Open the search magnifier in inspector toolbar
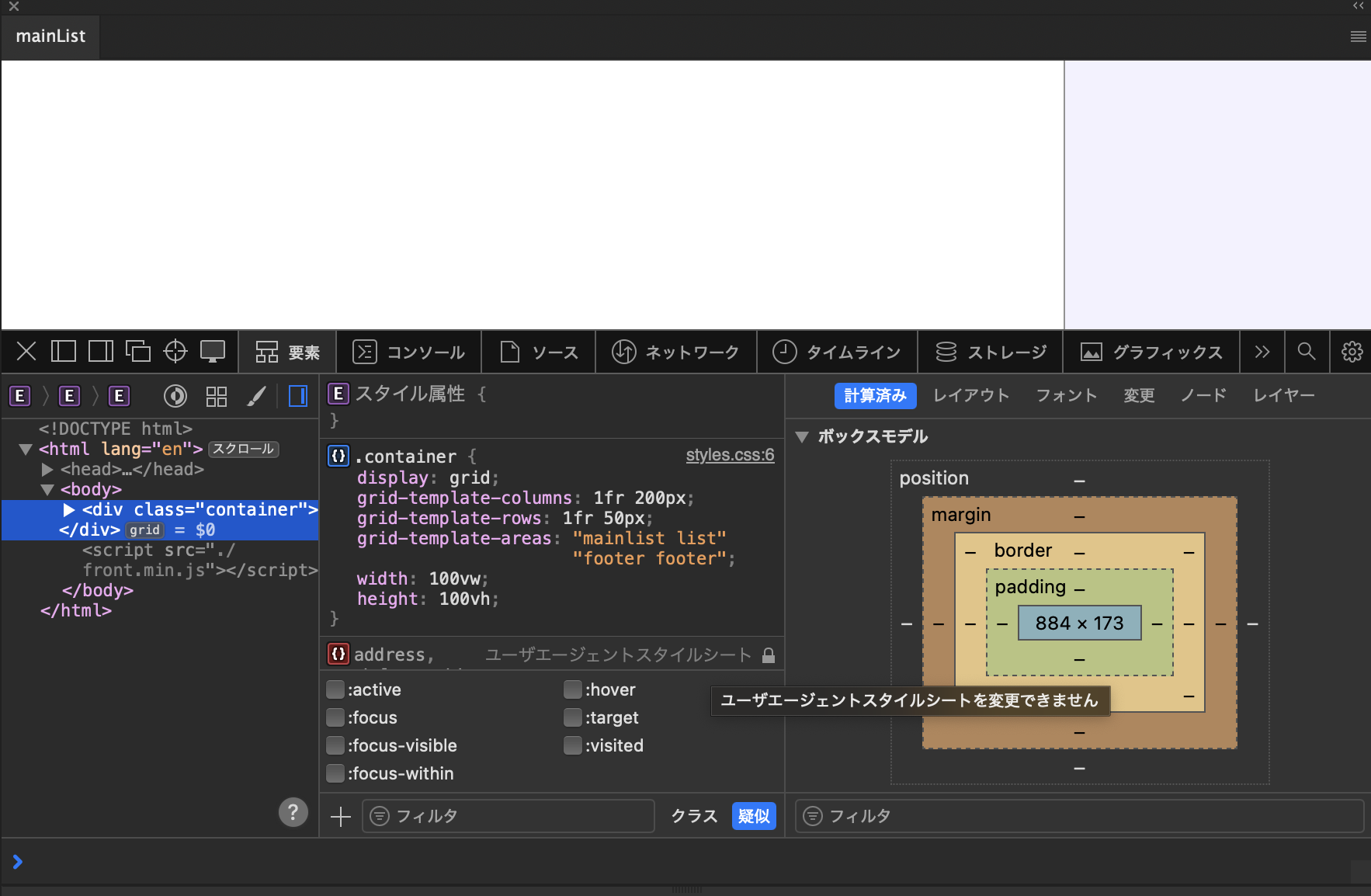1371x896 pixels. point(1307,352)
